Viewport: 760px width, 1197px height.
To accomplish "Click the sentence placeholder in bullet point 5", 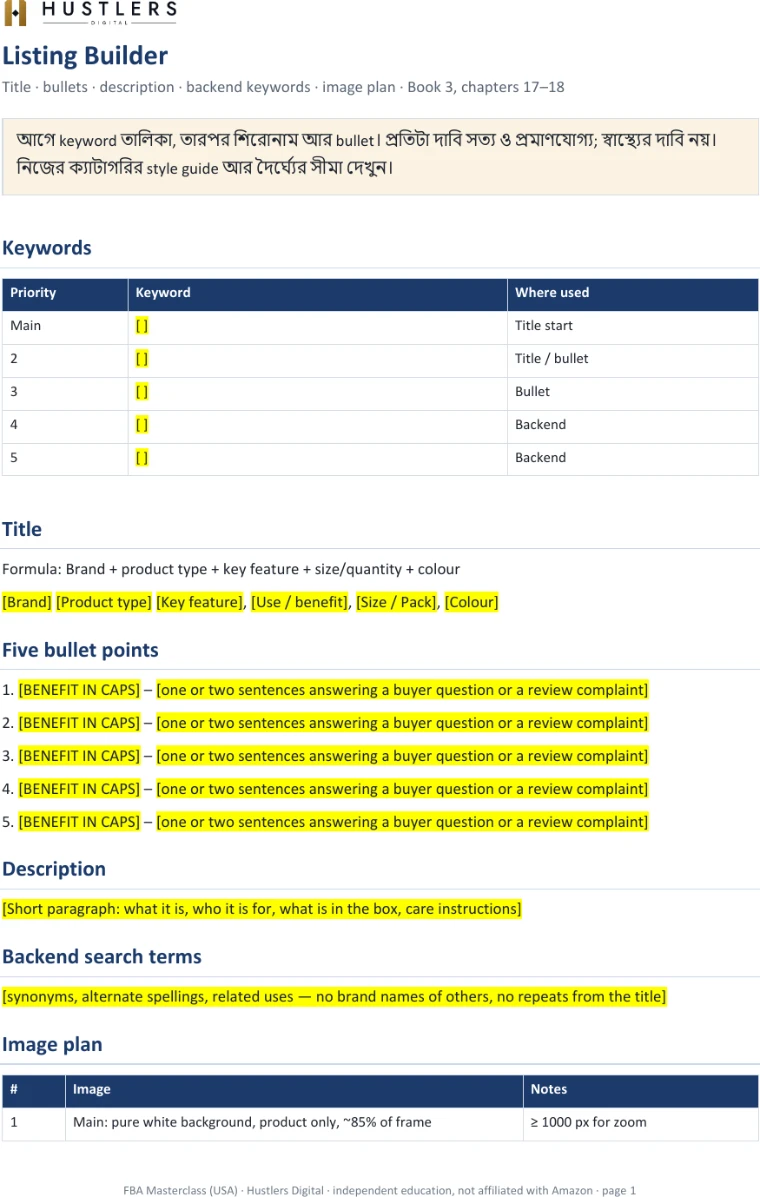I will click(402, 822).
